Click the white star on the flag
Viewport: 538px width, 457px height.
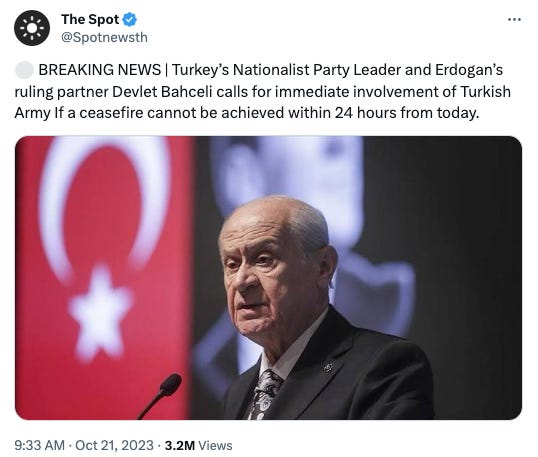pyautogui.click(x=100, y=310)
